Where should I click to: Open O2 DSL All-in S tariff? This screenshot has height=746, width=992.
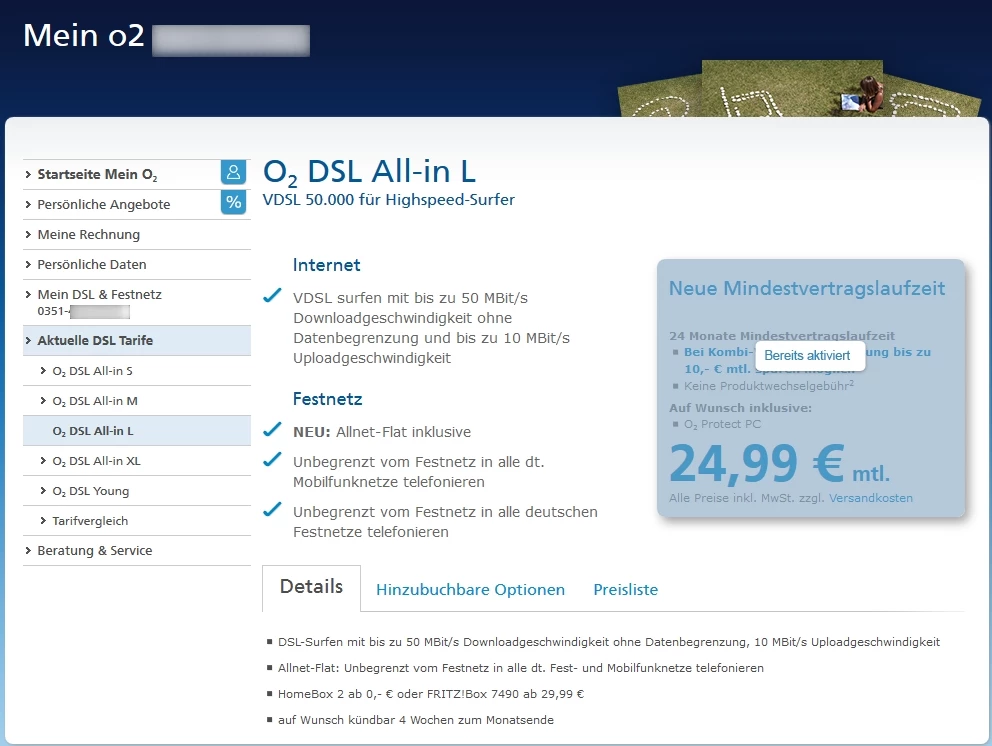point(92,371)
